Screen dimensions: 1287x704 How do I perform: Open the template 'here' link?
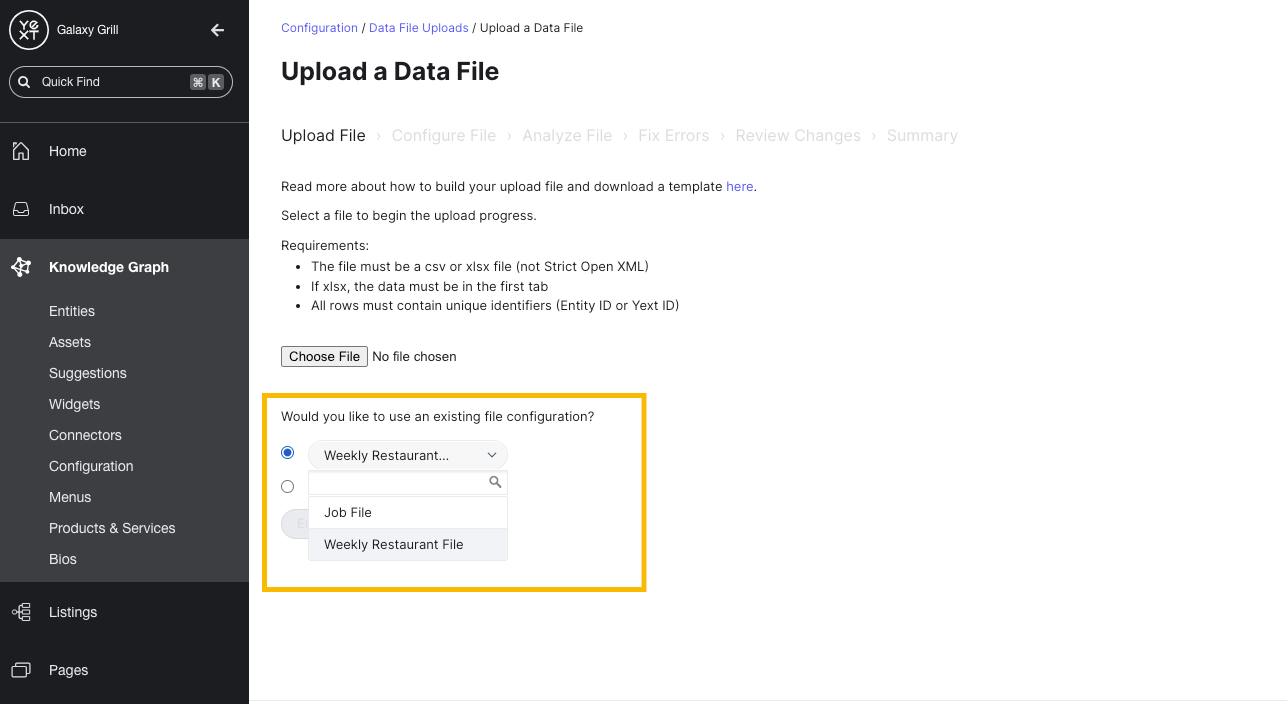point(740,186)
